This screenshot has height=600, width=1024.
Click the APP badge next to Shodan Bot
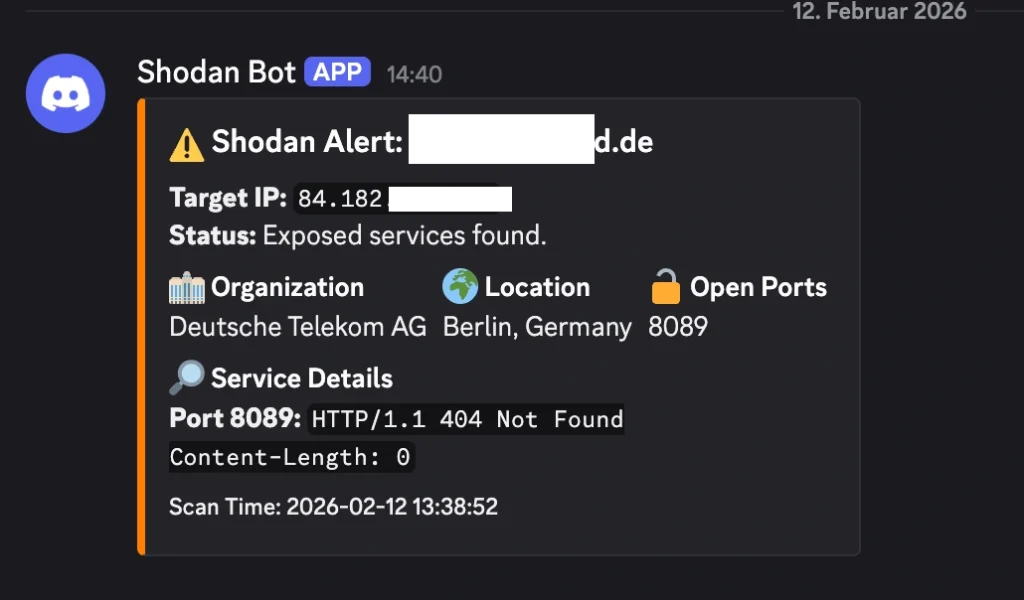point(338,72)
